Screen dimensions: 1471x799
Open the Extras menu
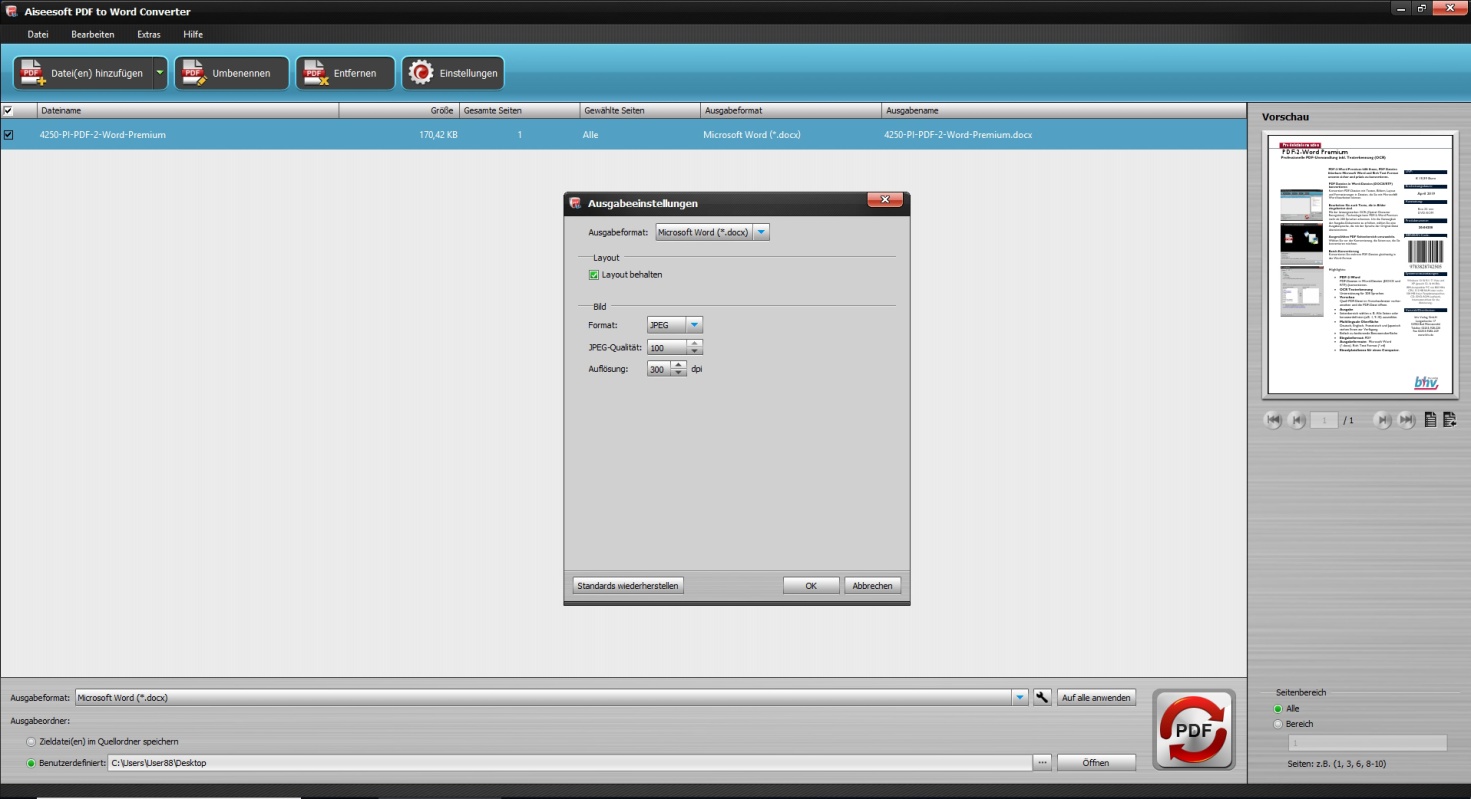149,34
